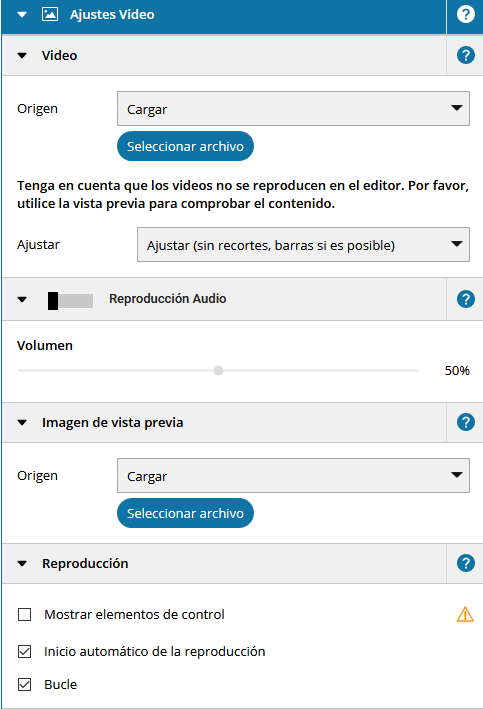The height and width of the screenshot is (709, 483).
Task: Open the Ajustar dropdown menu
Action: point(303,245)
